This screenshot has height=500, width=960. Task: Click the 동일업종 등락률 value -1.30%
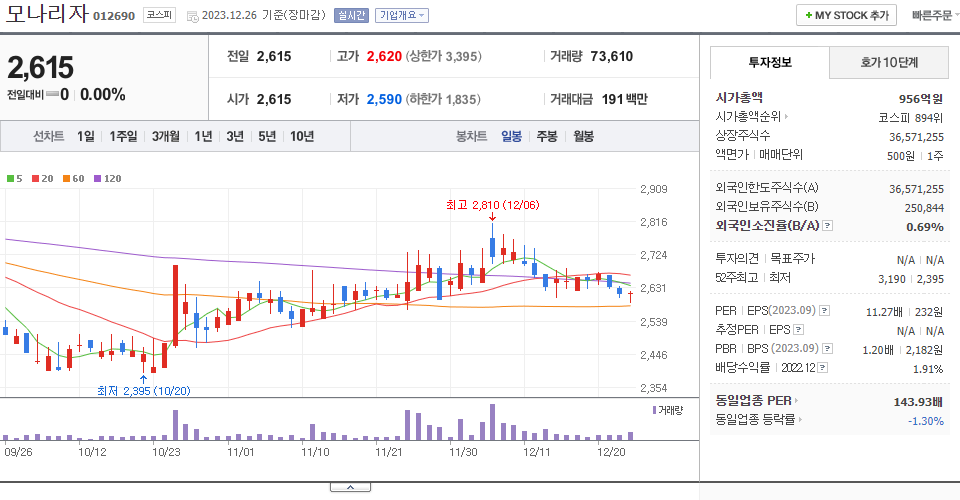(926, 421)
